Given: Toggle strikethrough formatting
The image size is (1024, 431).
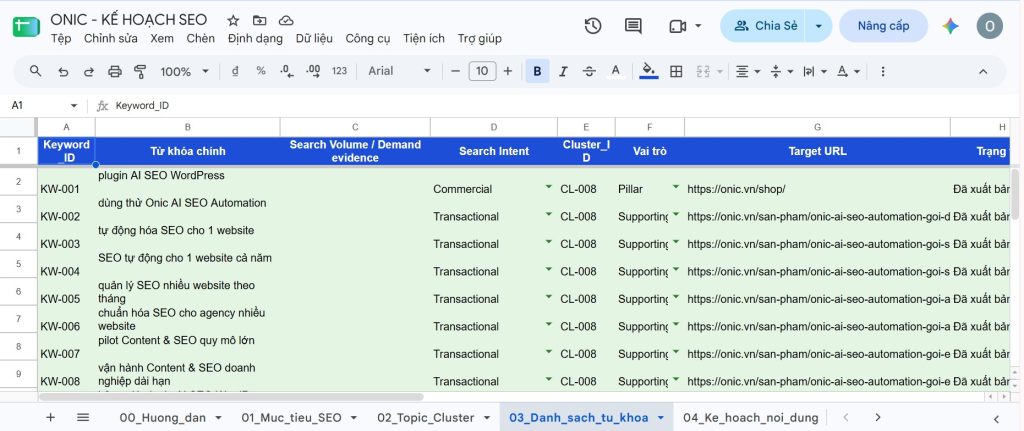Looking at the screenshot, I should tap(589, 71).
